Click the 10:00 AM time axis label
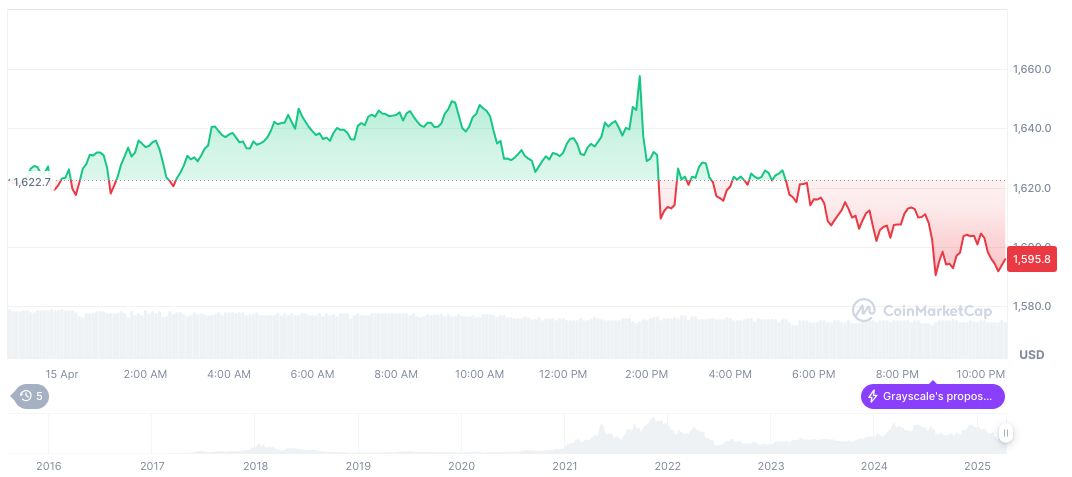 (479, 374)
